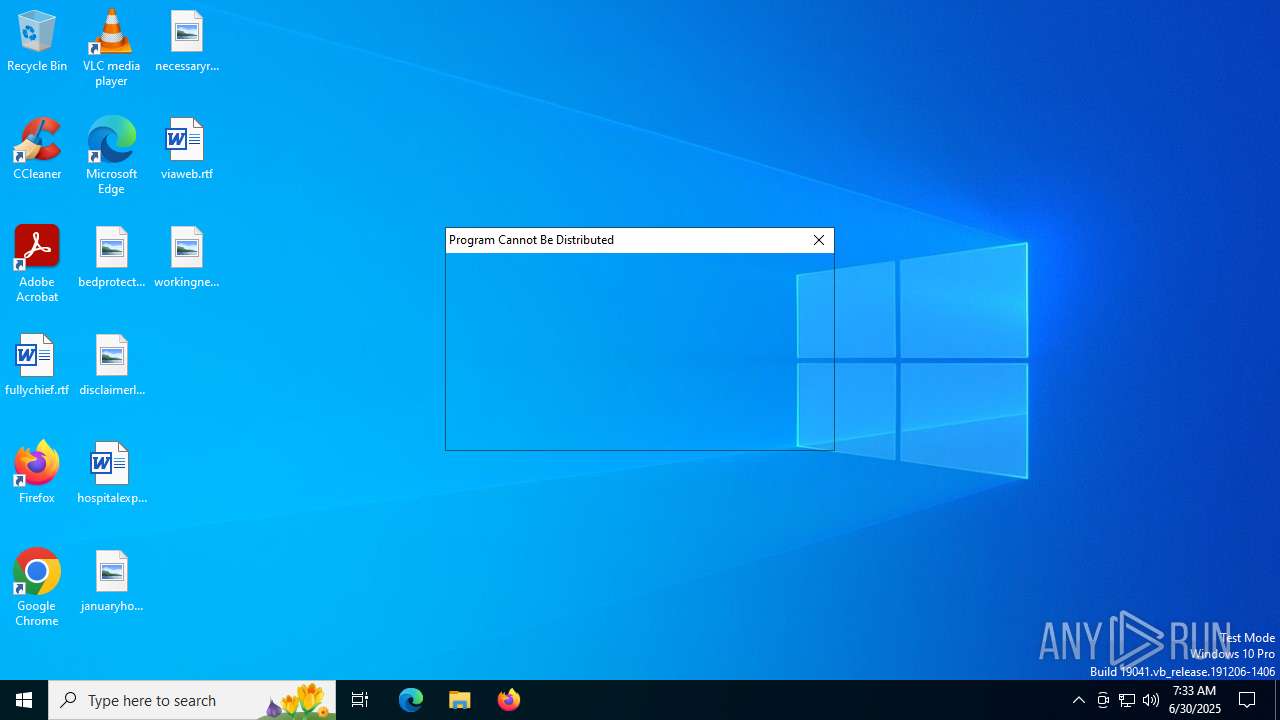This screenshot has height=720, width=1280.
Task: Select the Recycle Bin desktop icon
Action: (x=37, y=41)
